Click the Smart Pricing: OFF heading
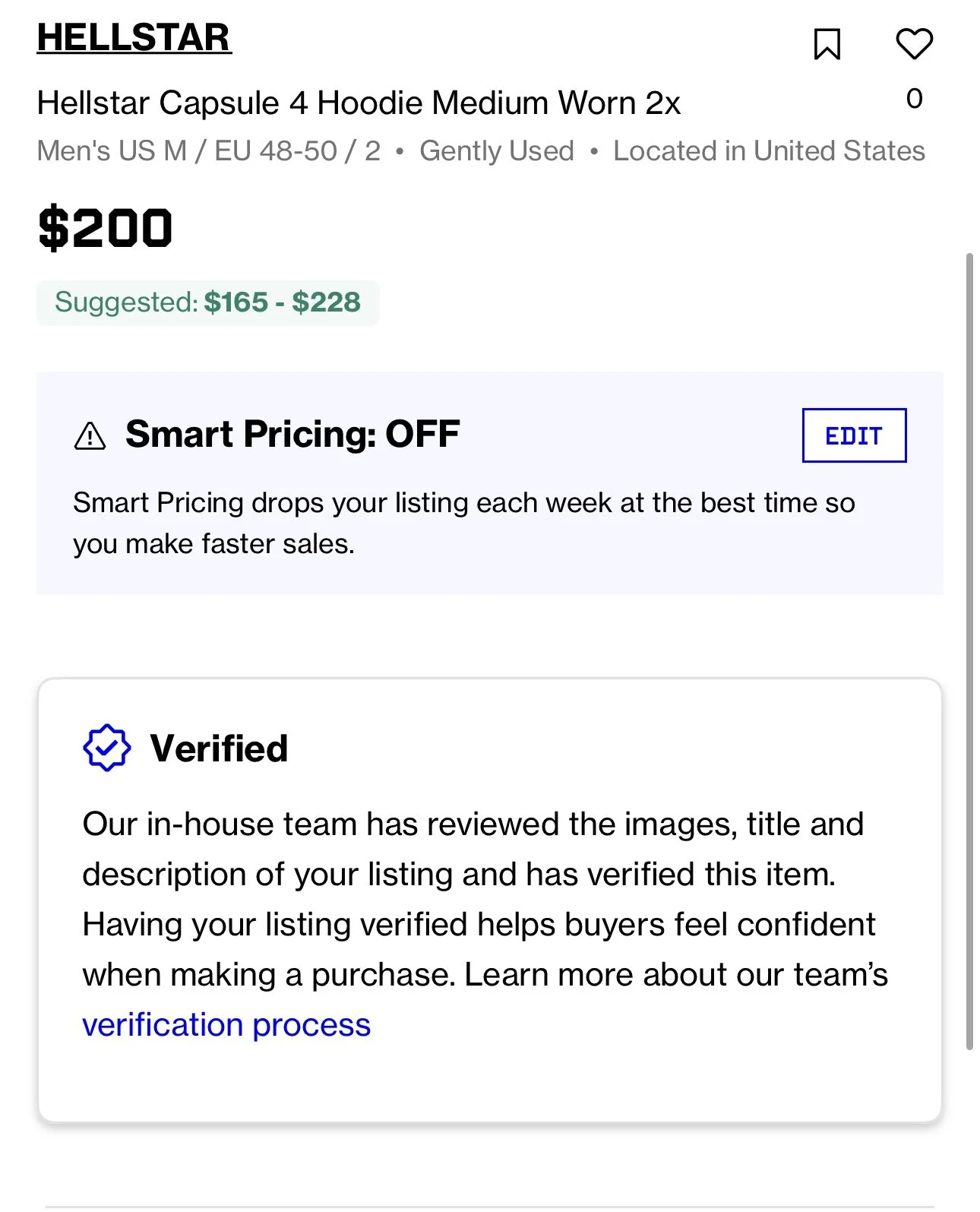Image resolution: width=980 pixels, height=1212 pixels. pyautogui.click(x=292, y=435)
